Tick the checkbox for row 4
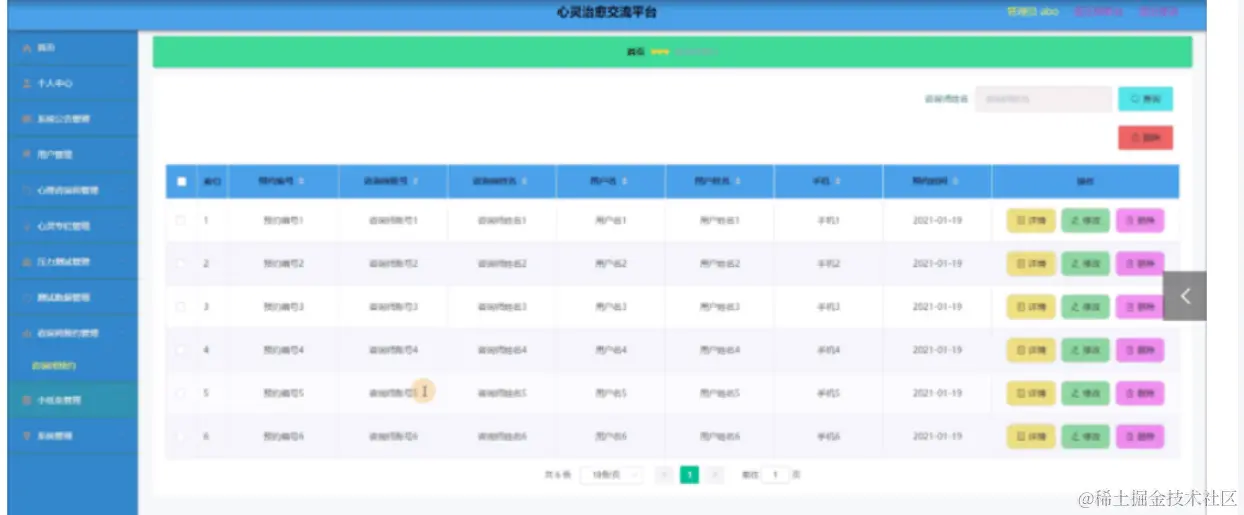The image size is (1244, 515). coord(181,350)
